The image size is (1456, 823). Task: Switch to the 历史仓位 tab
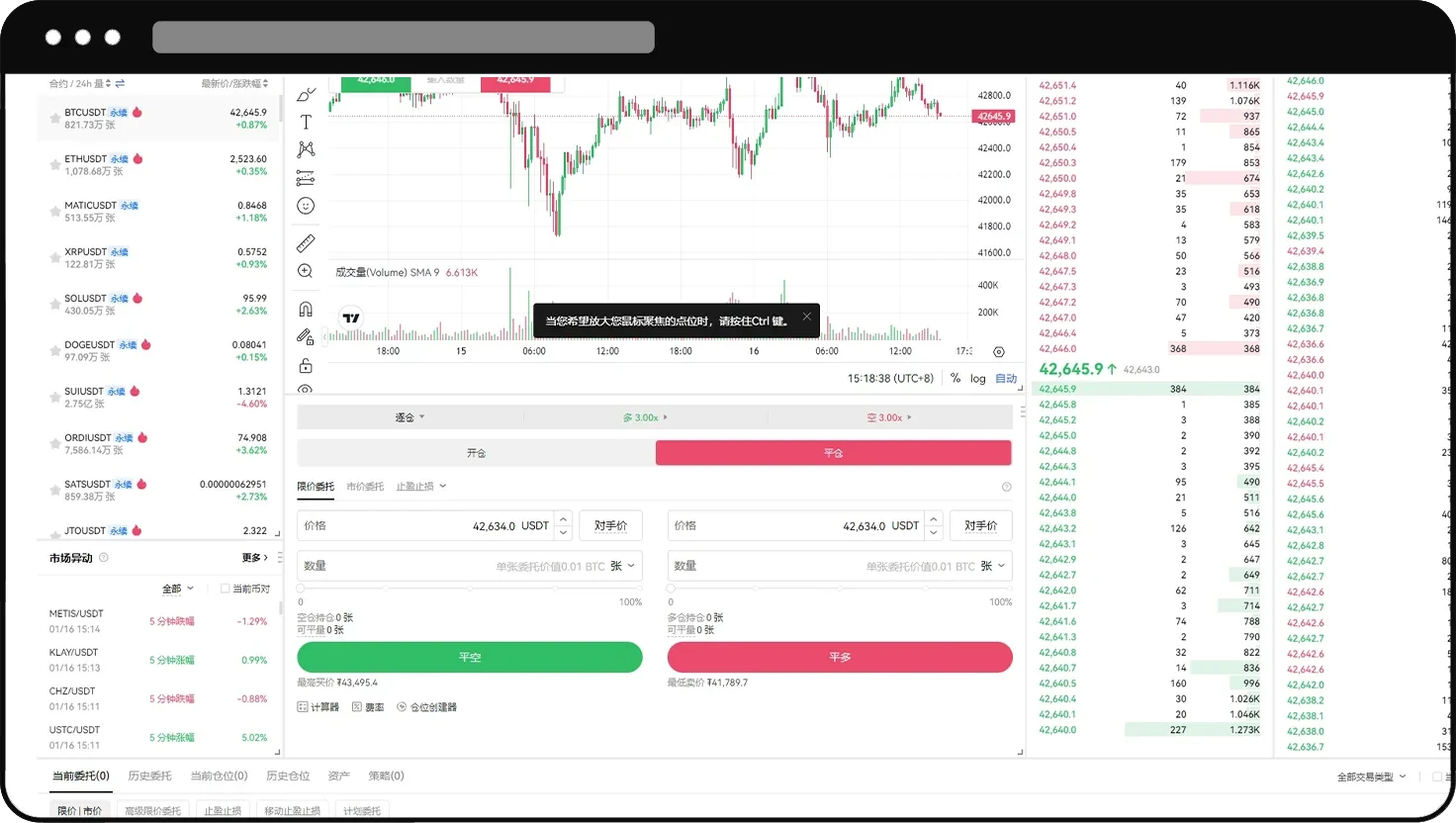click(x=288, y=776)
